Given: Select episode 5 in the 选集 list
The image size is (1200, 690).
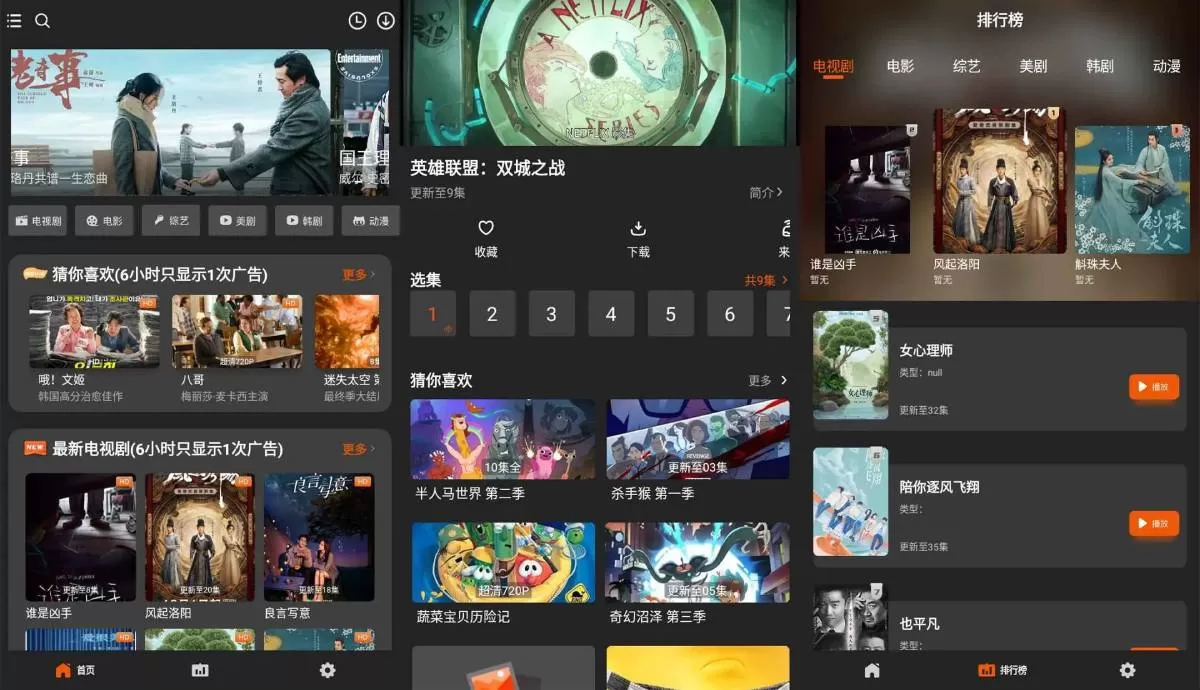Looking at the screenshot, I should [671, 313].
